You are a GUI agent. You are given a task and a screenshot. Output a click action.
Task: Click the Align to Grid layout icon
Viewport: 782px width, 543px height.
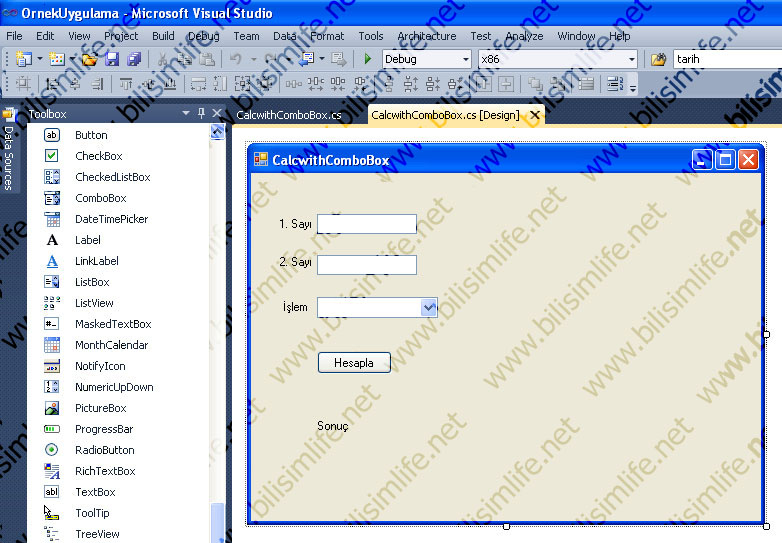click(23, 83)
